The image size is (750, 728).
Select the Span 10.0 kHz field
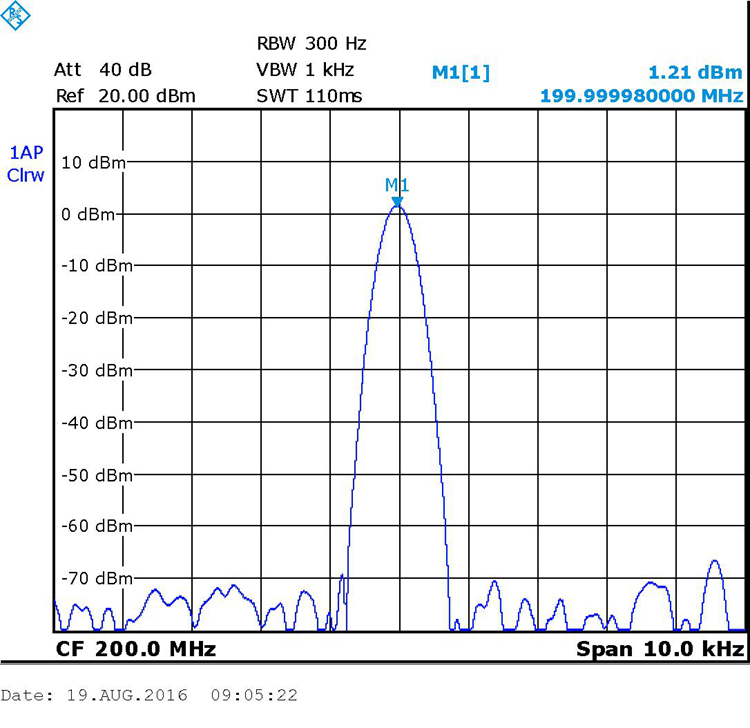659,649
